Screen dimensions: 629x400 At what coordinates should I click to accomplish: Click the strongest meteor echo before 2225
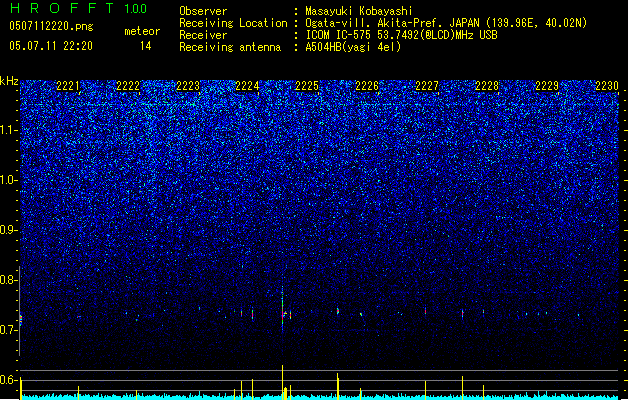point(282,309)
